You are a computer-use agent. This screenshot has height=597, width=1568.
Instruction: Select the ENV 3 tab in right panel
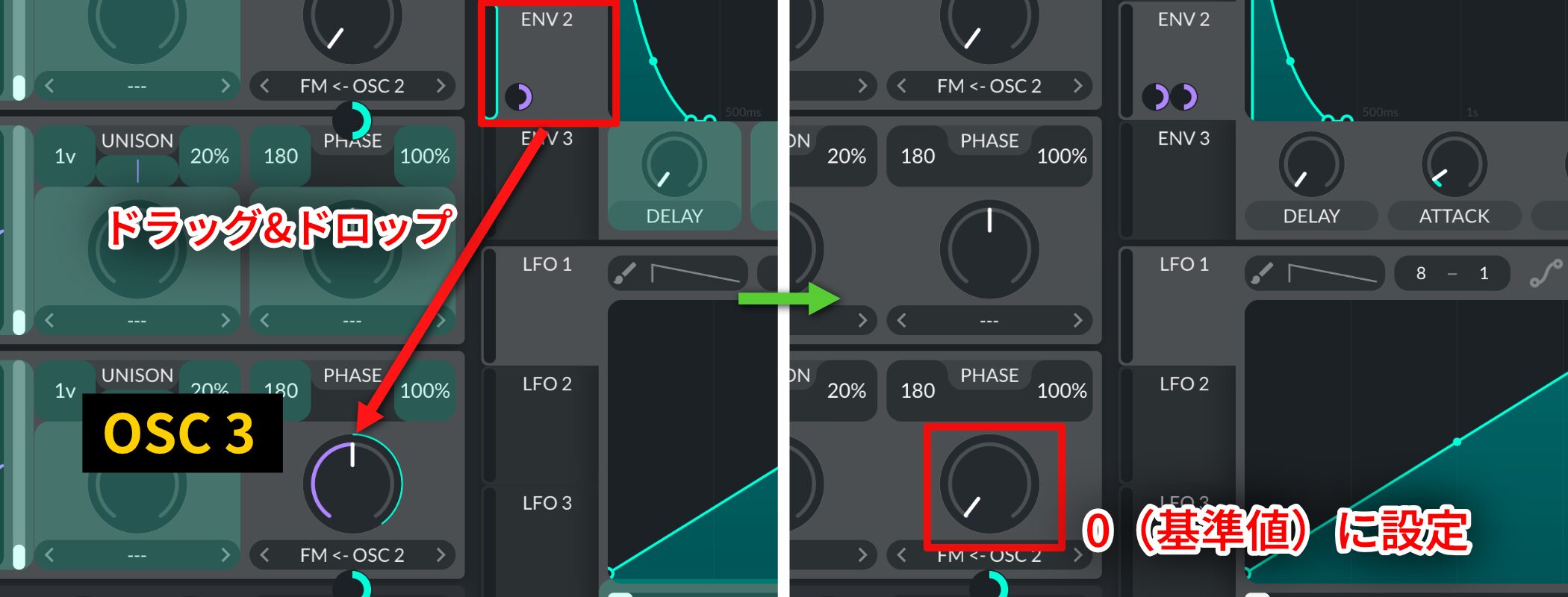click(1183, 139)
